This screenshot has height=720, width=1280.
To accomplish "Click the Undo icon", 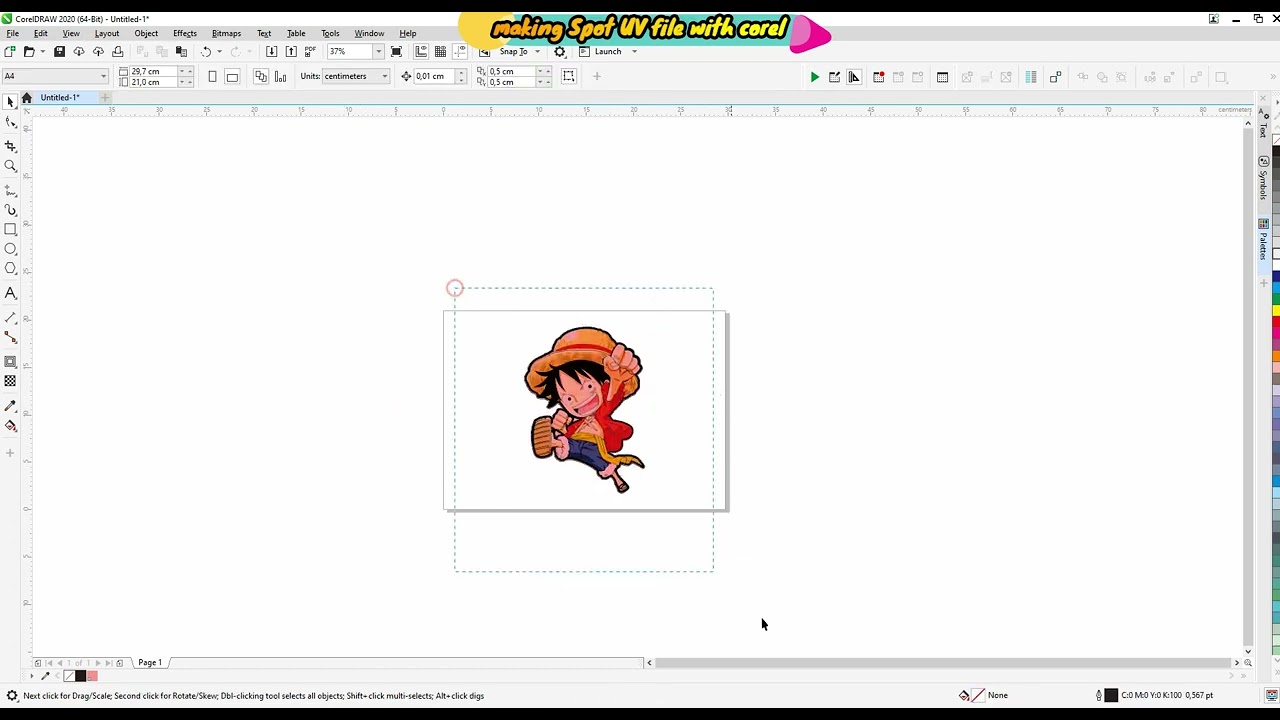I will (206, 52).
